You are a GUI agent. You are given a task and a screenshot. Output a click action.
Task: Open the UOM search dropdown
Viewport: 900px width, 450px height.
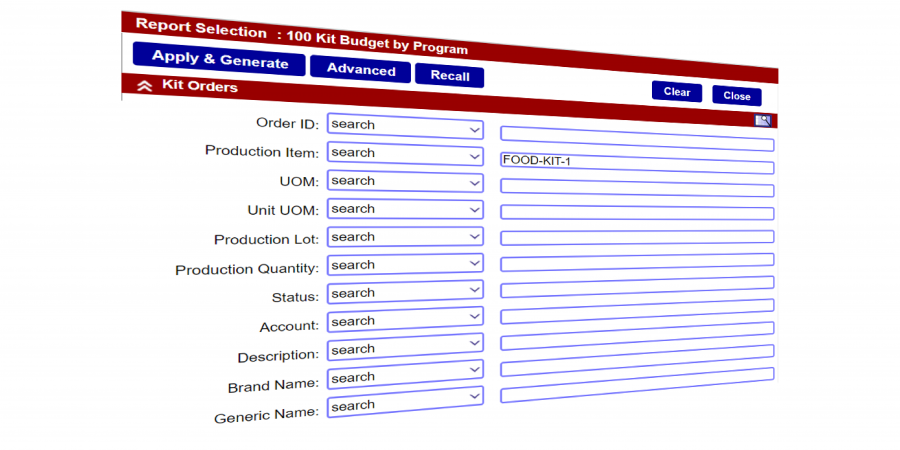click(x=405, y=181)
